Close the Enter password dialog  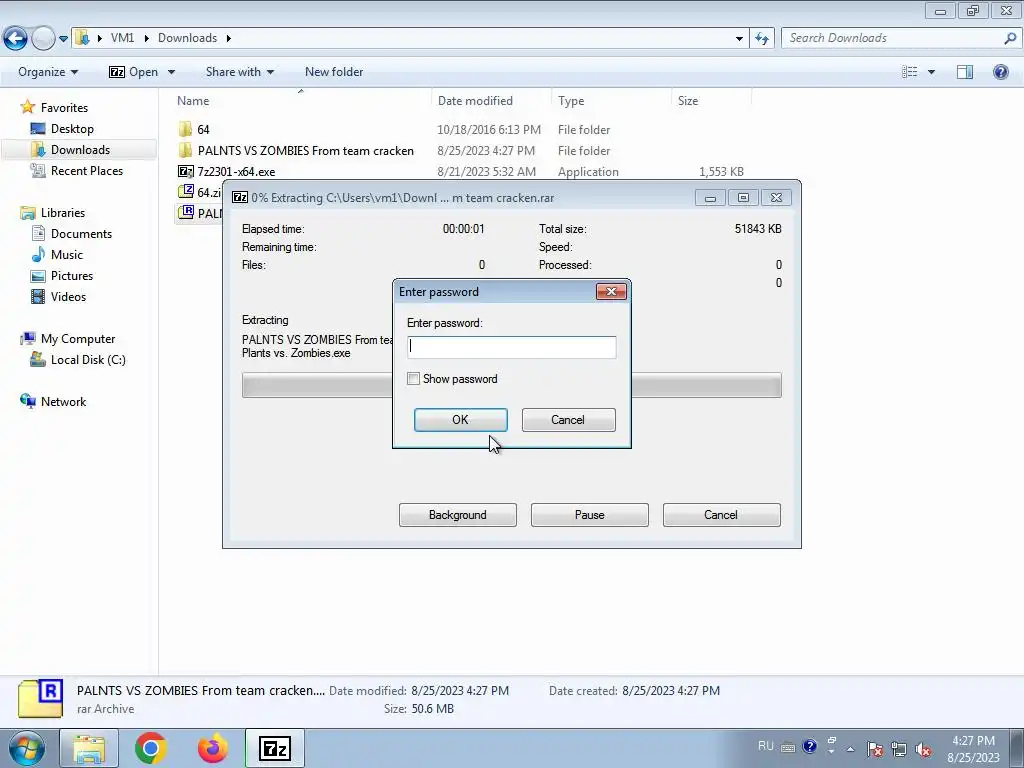(611, 291)
